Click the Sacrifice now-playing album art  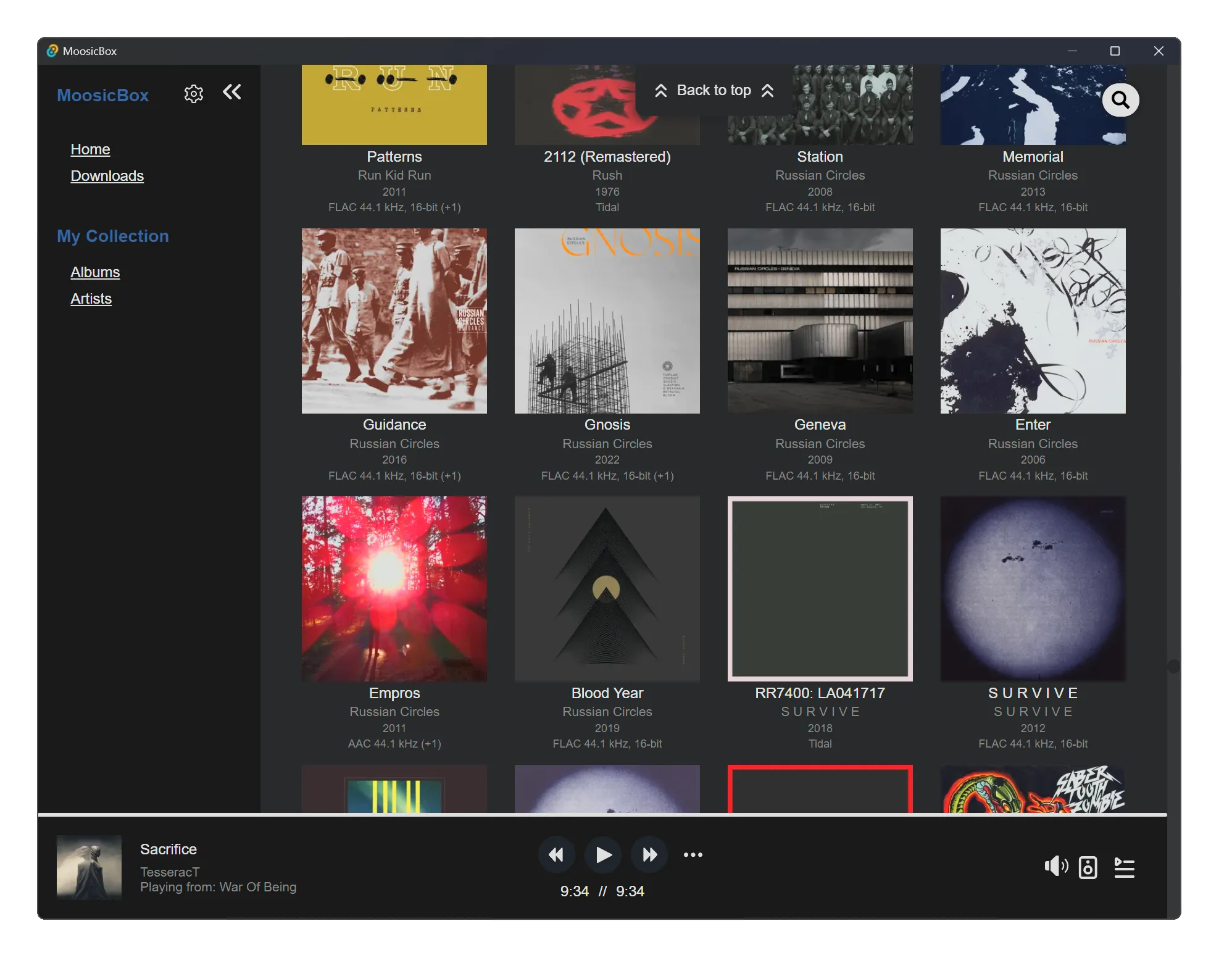(89, 867)
